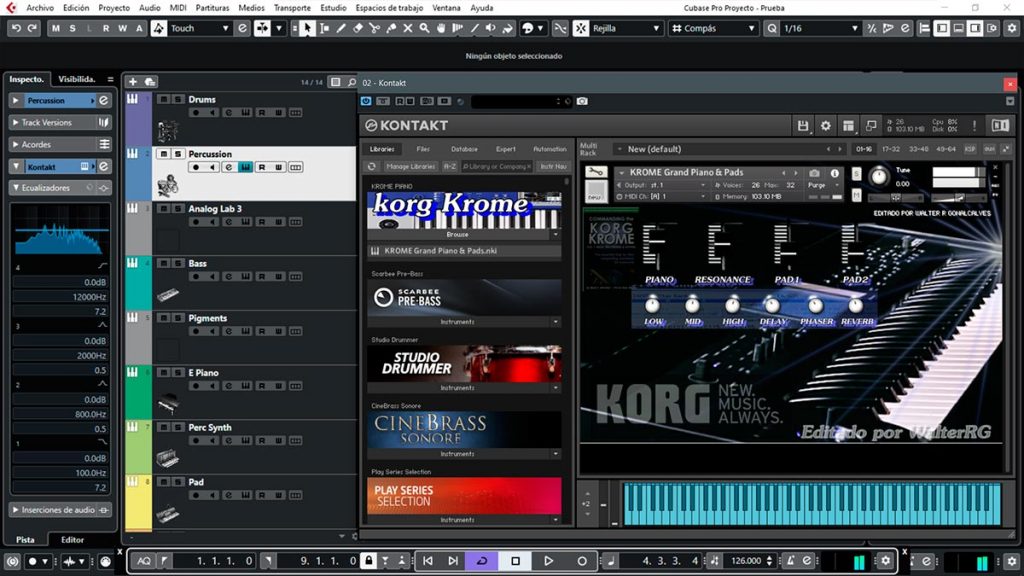Image resolution: width=1024 pixels, height=576 pixels.
Task: Select the Erase tool
Action: tap(358, 28)
